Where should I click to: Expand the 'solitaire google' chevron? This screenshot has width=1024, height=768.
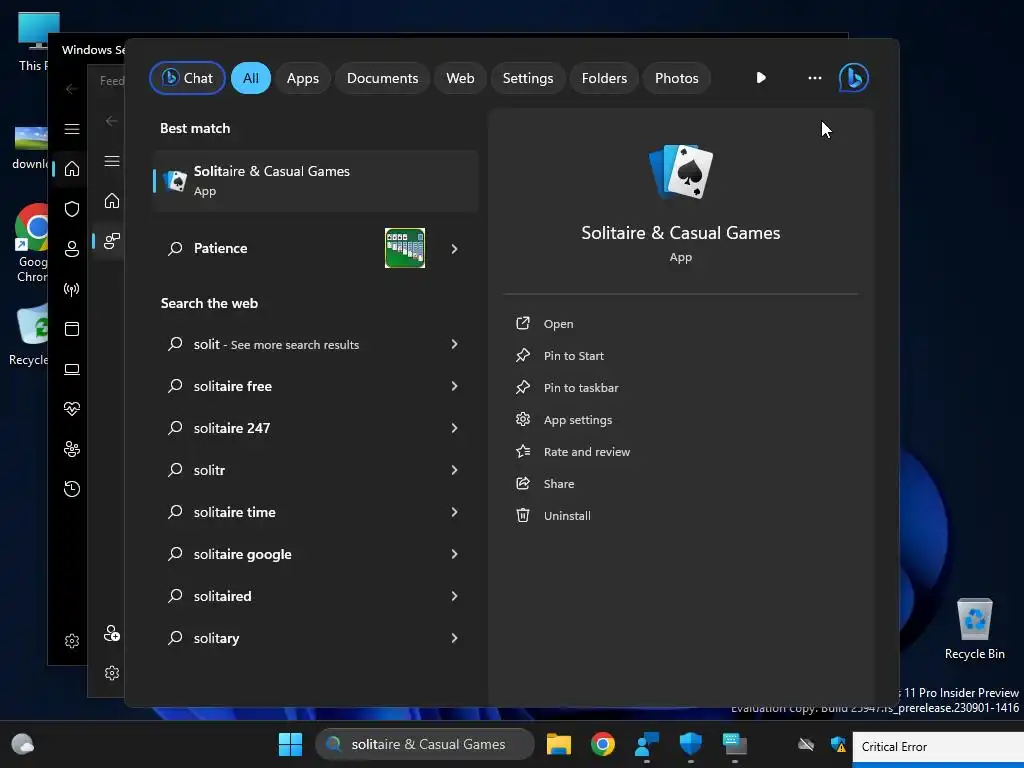[x=455, y=554]
